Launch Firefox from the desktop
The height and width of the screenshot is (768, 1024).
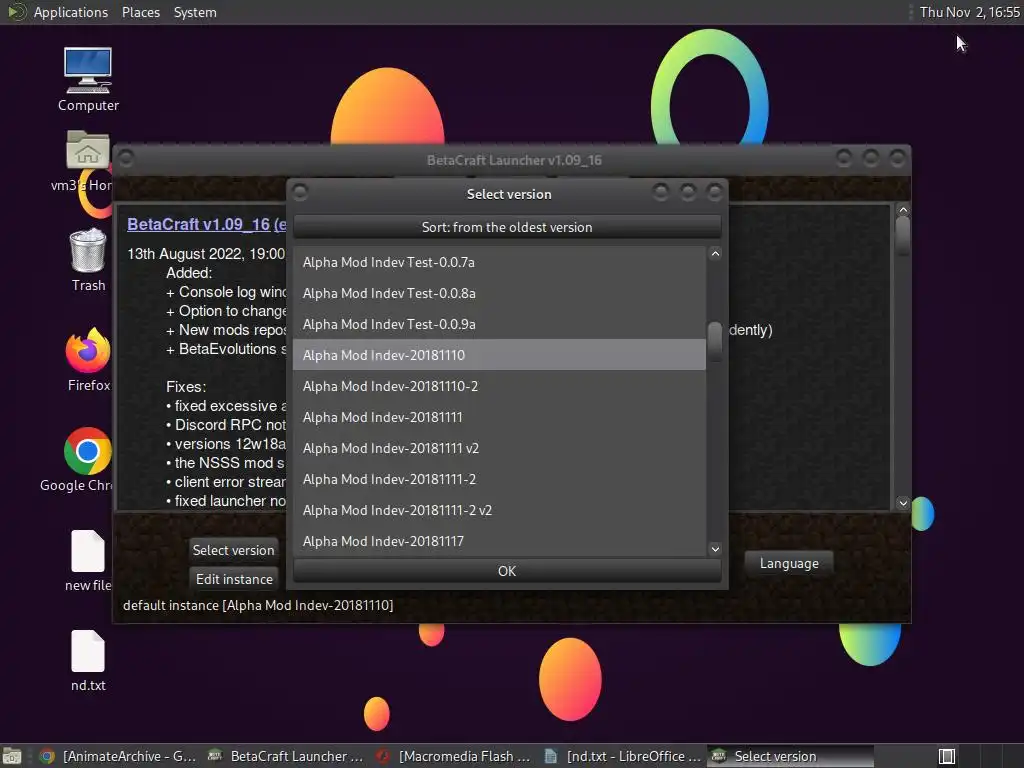(x=88, y=359)
